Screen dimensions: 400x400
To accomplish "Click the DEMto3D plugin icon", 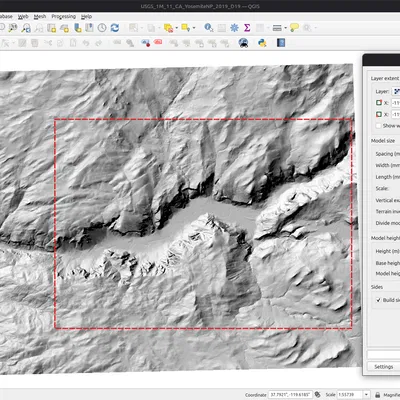I will click(x=244, y=43).
